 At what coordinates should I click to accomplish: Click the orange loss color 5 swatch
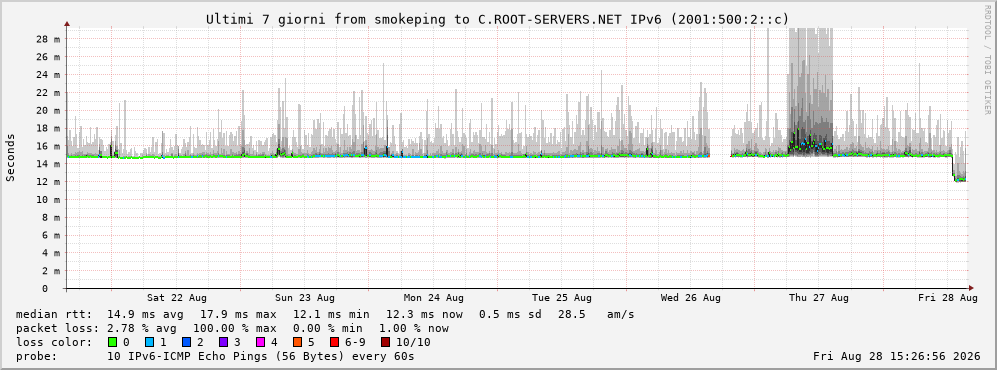pos(297,342)
